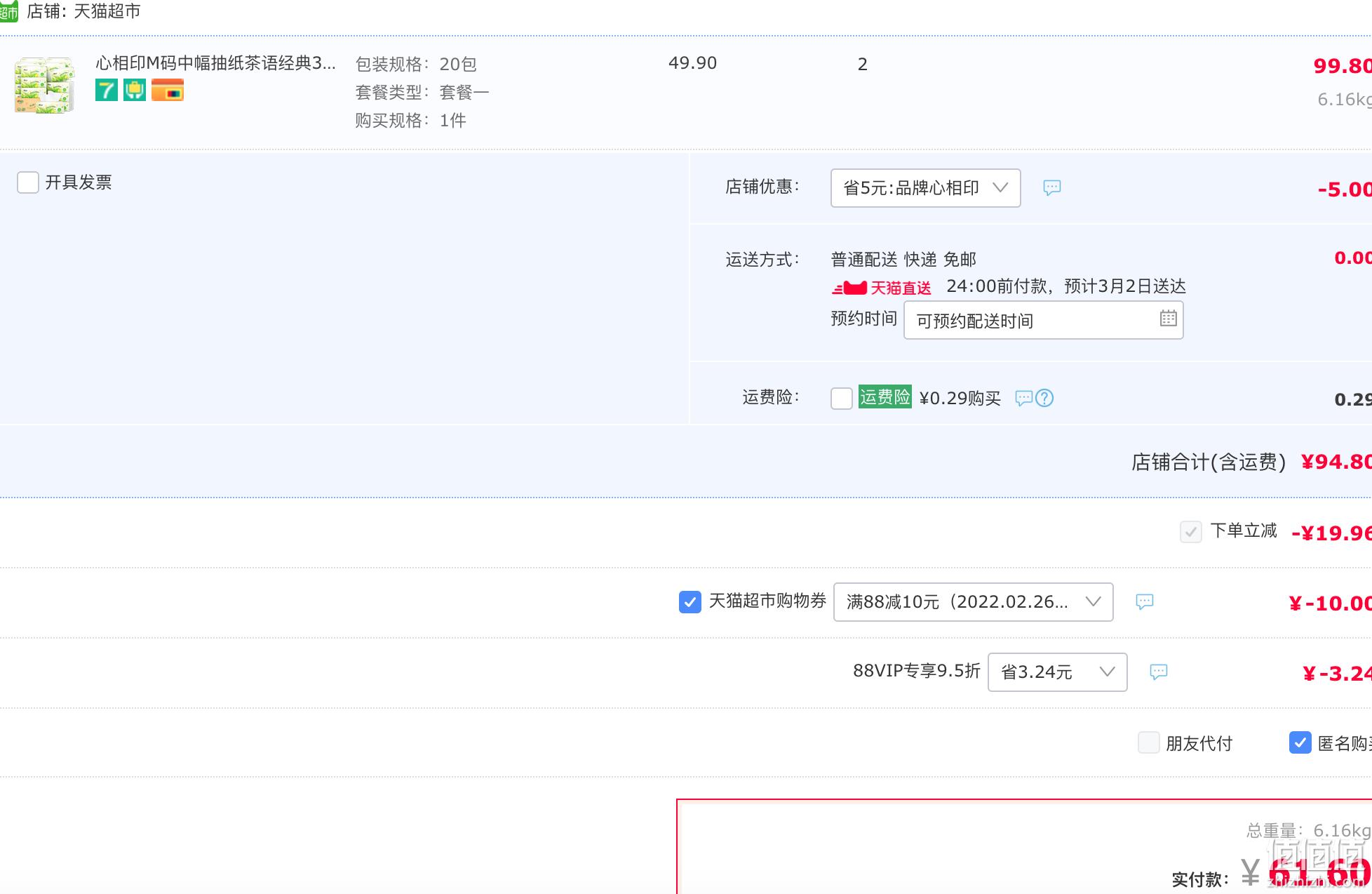Click the 包装规格: 20包 specification text
The width and height of the screenshot is (1372, 894).
pyautogui.click(x=416, y=64)
